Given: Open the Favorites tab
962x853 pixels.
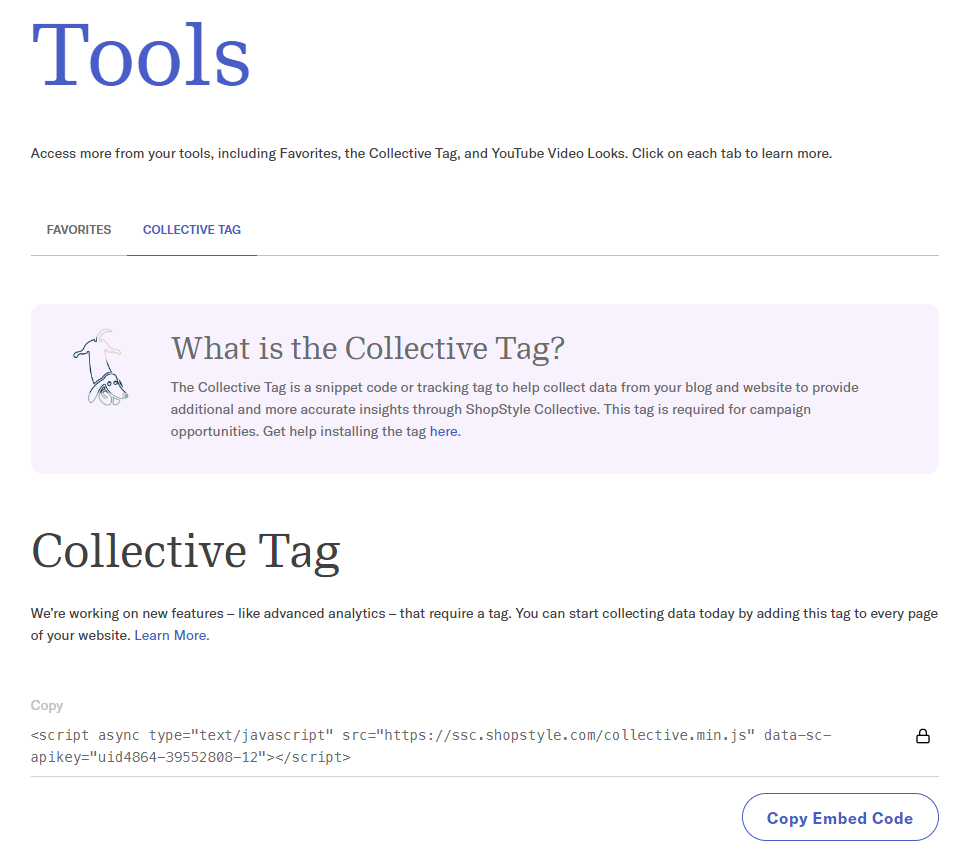Looking at the screenshot, I should (79, 230).
